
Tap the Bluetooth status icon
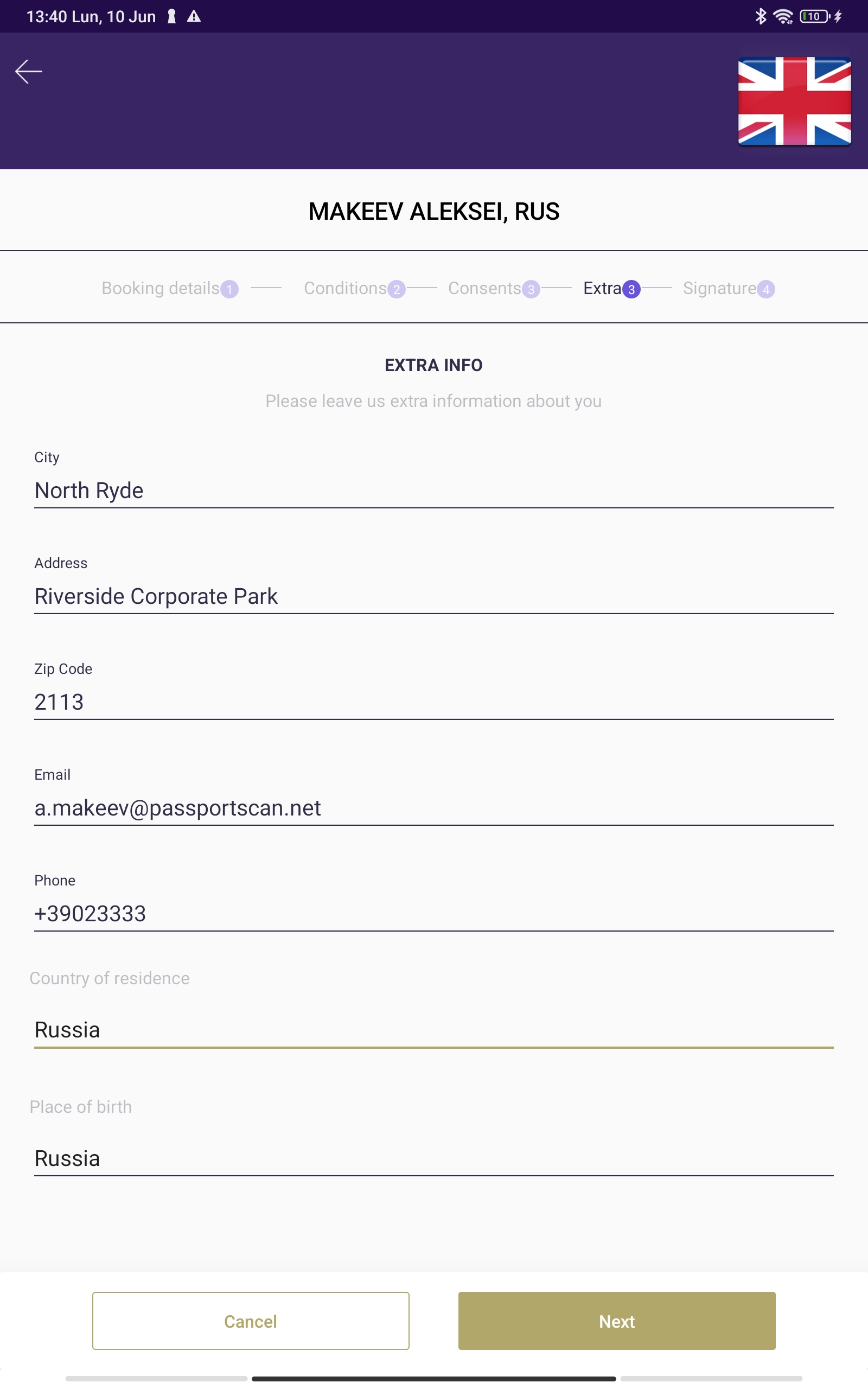coord(761,17)
